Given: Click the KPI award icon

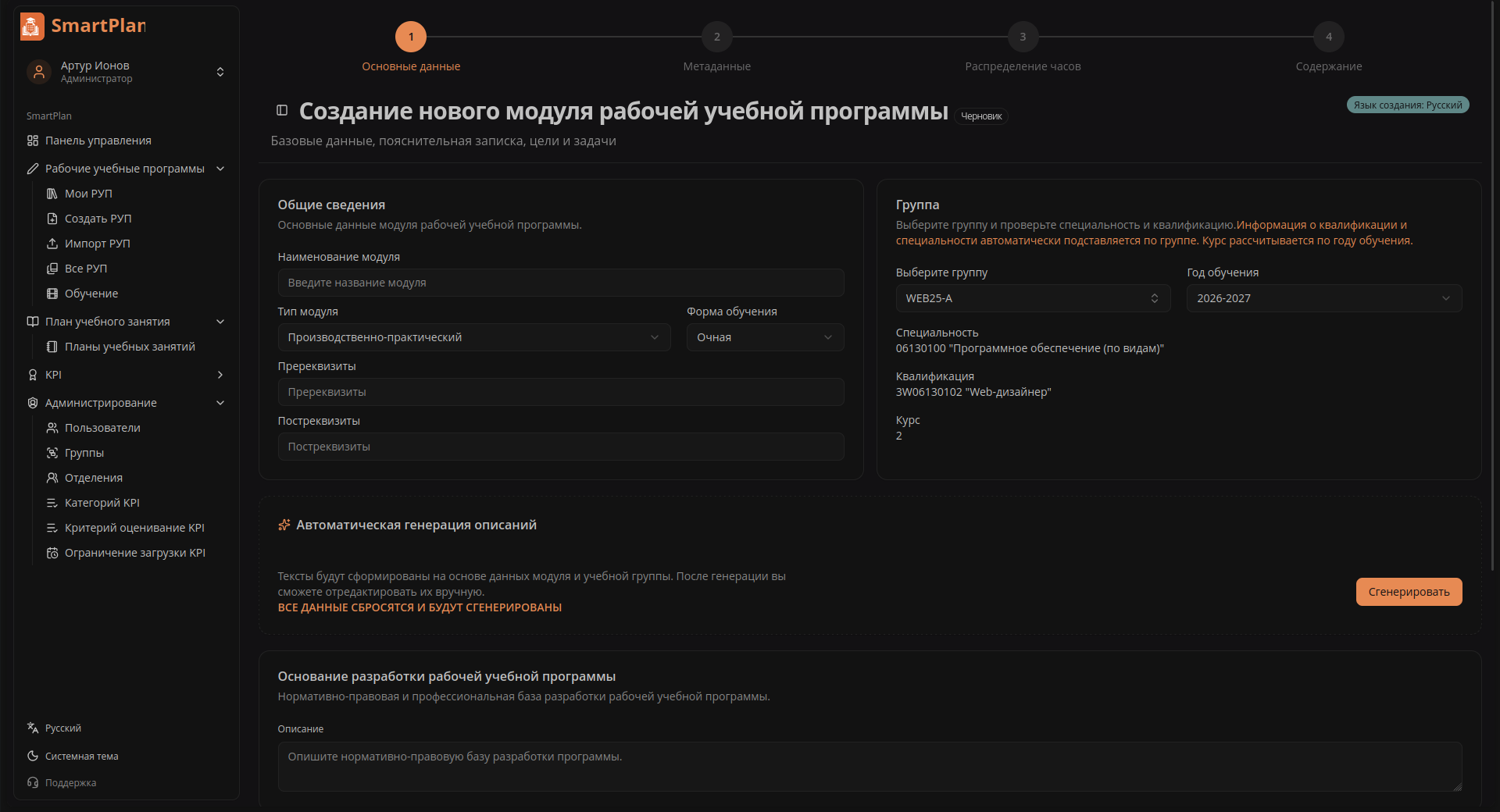Looking at the screenshot, I should (33, 375).
